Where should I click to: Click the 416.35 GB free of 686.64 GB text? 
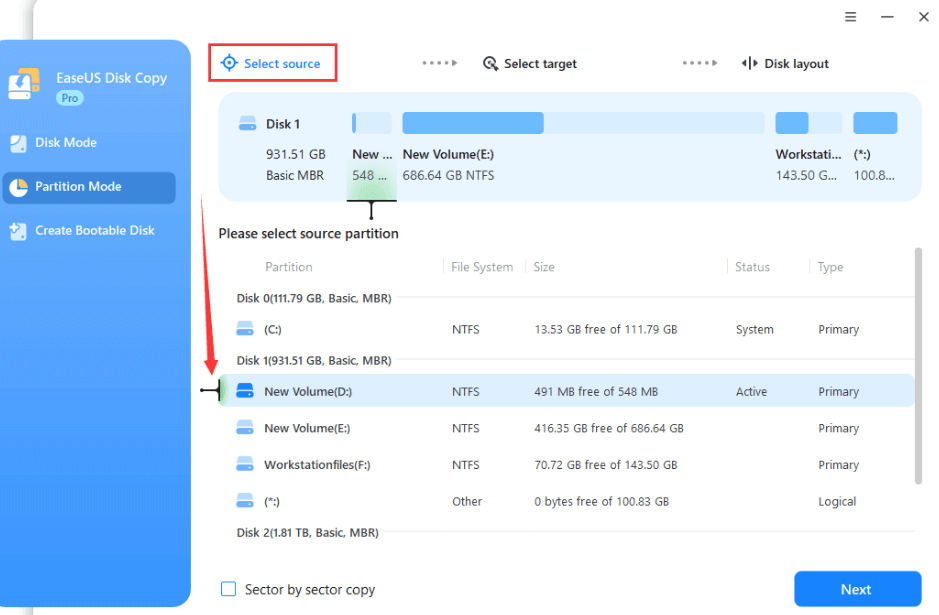[x=608, y=428]
